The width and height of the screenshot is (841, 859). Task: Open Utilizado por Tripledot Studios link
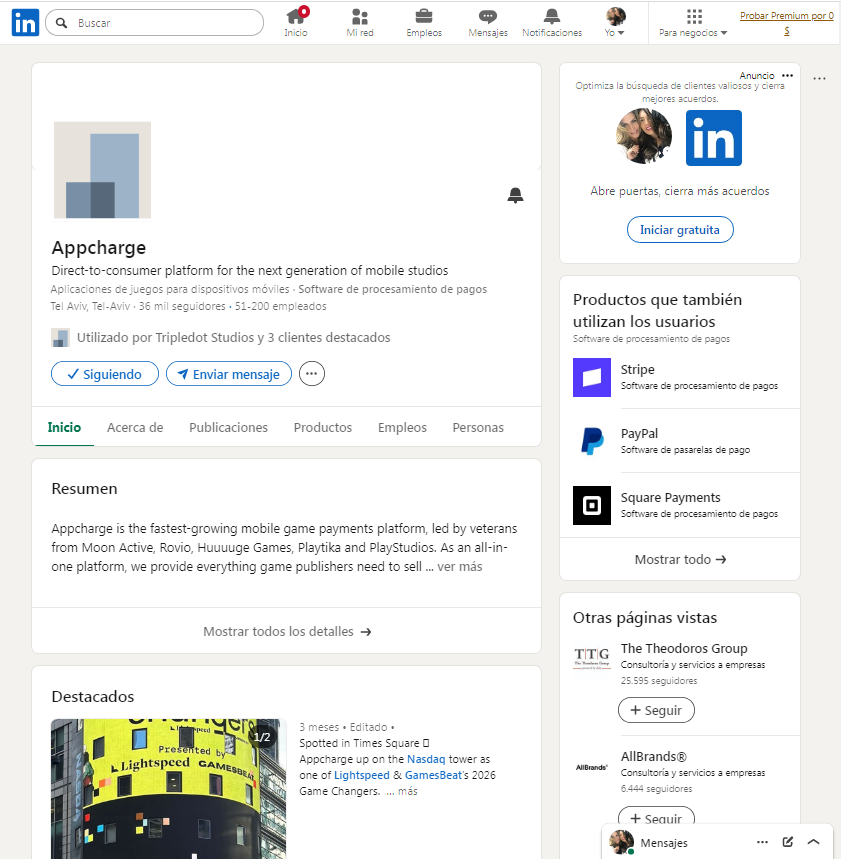tap(233, 337)
